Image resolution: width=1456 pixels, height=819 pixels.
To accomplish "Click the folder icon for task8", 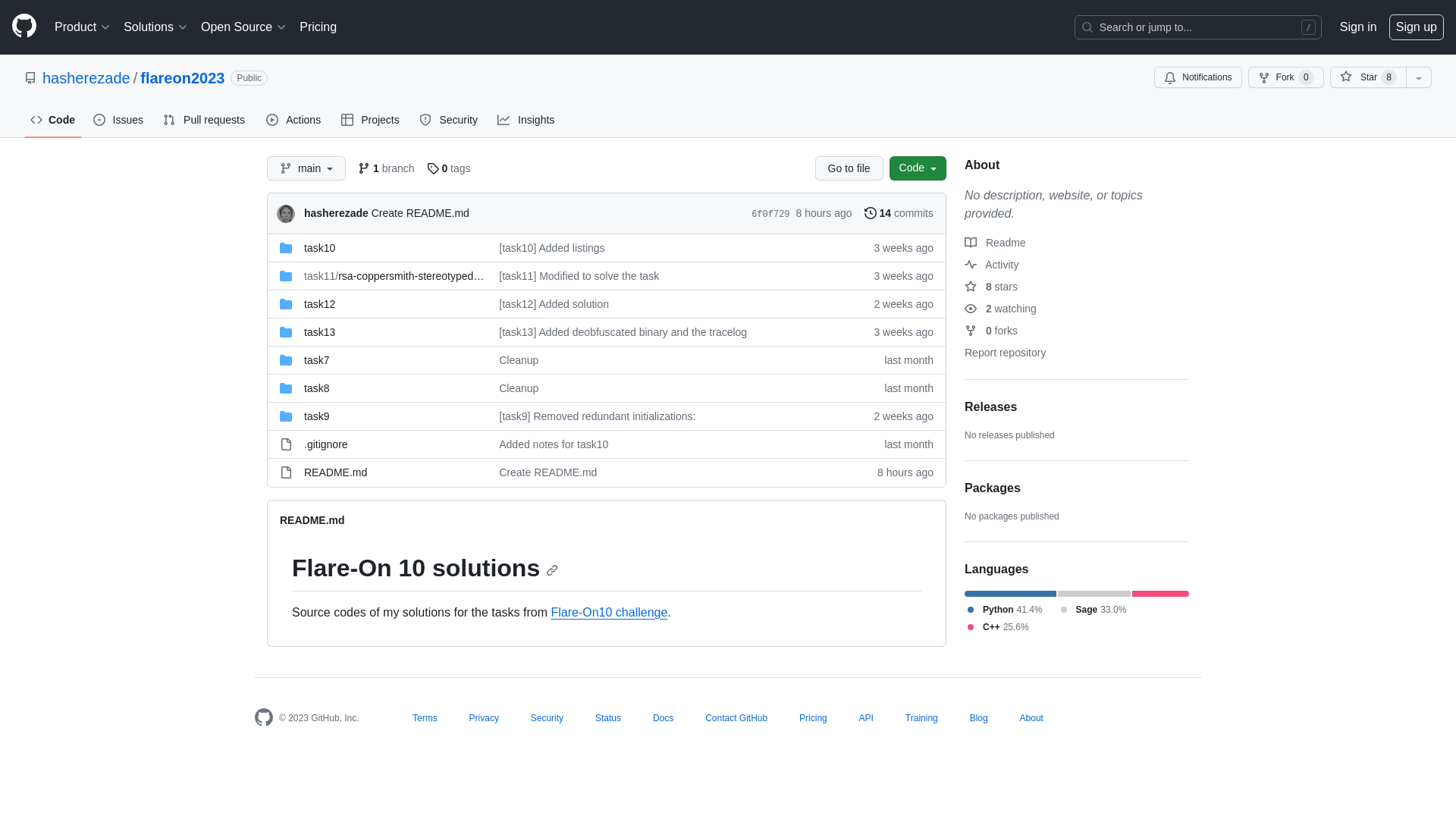I will pos(286,388).
